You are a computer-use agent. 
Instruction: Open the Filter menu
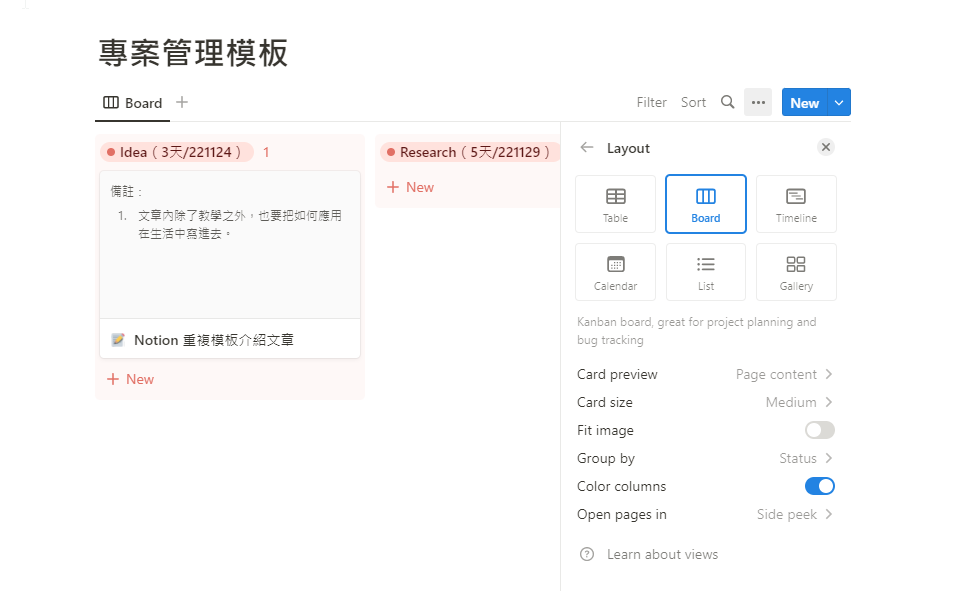[652, 102]
